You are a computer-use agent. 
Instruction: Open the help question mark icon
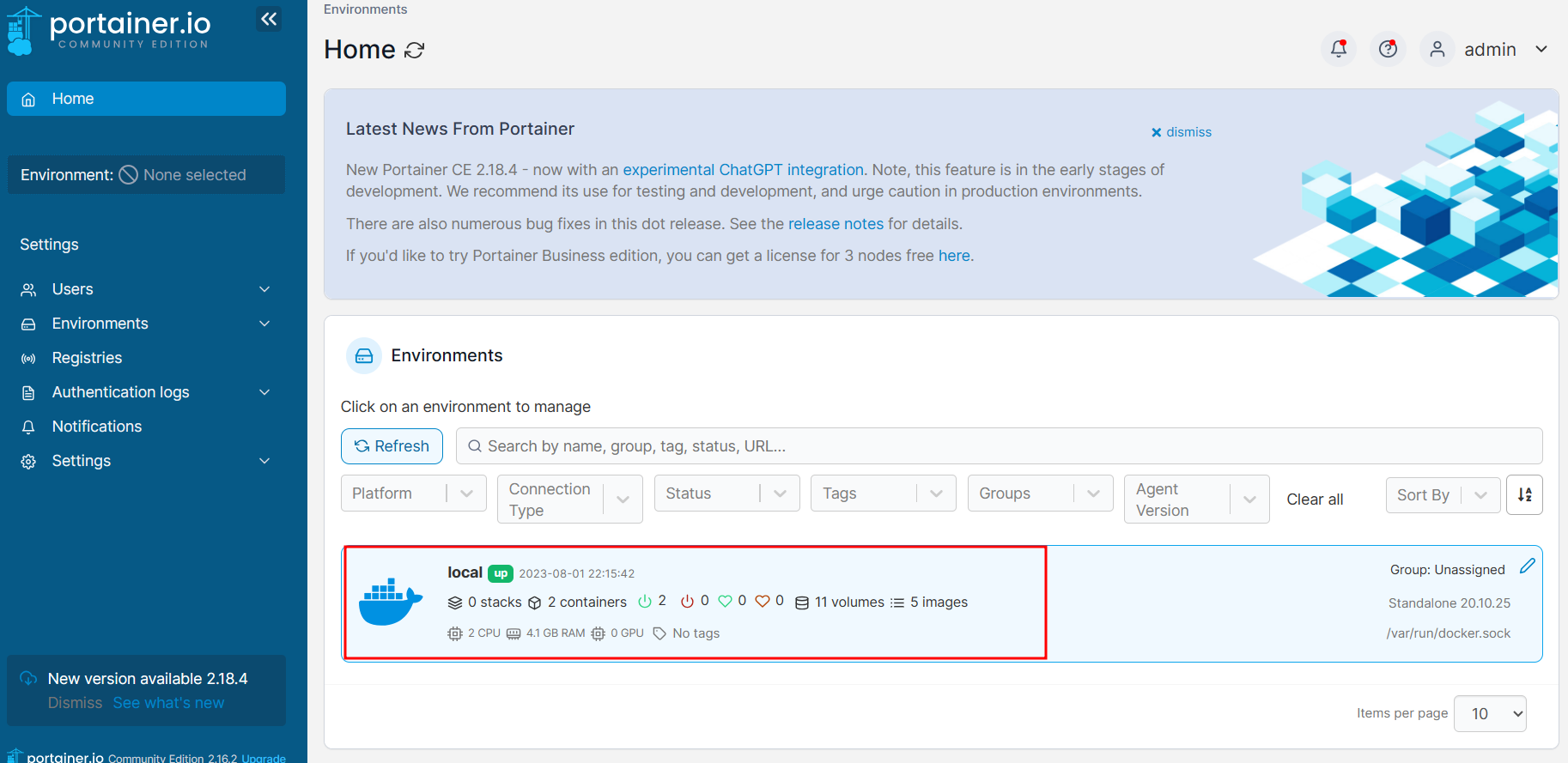[1388, 49]
